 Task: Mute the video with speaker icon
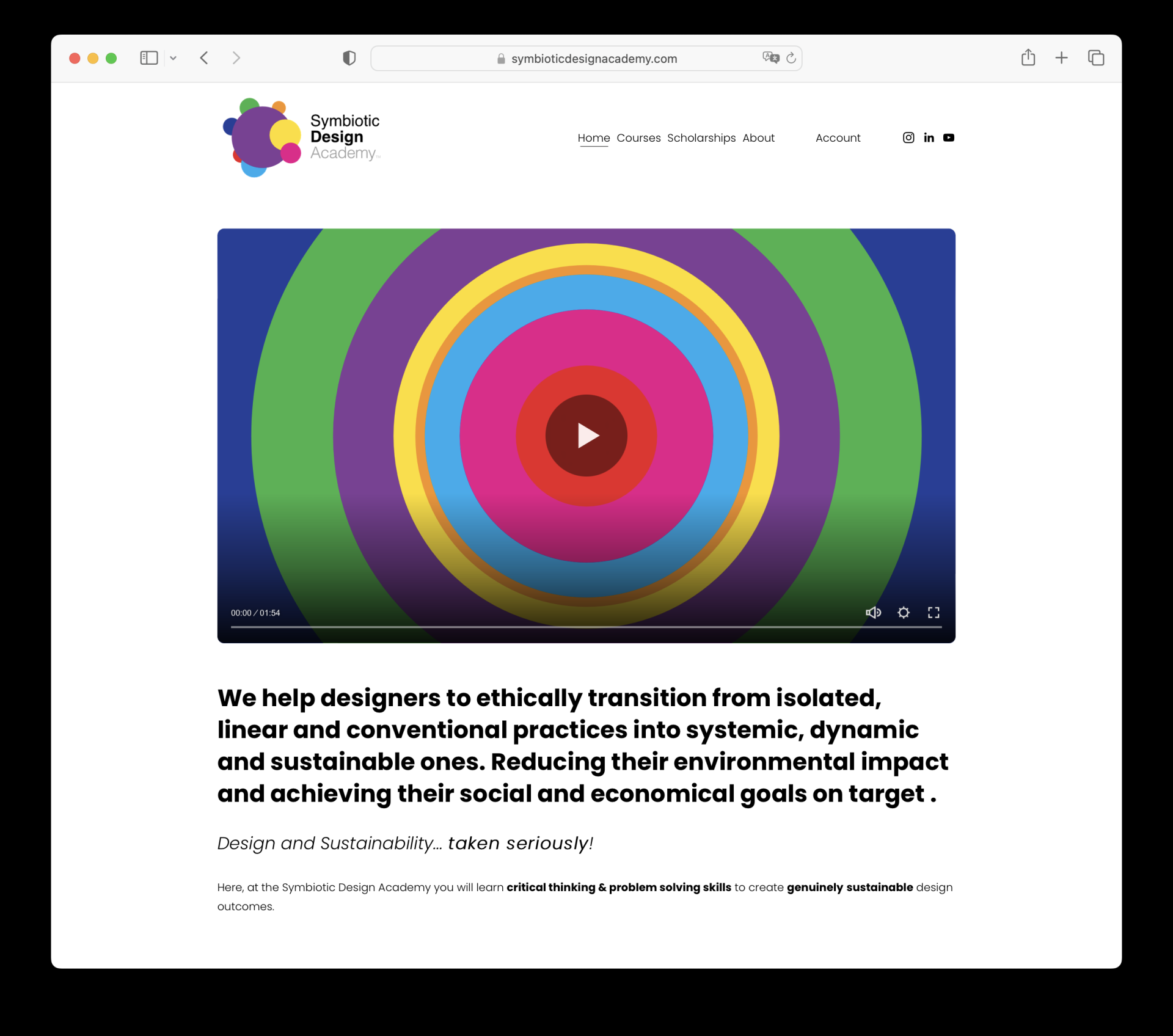[x=873, y=613]
